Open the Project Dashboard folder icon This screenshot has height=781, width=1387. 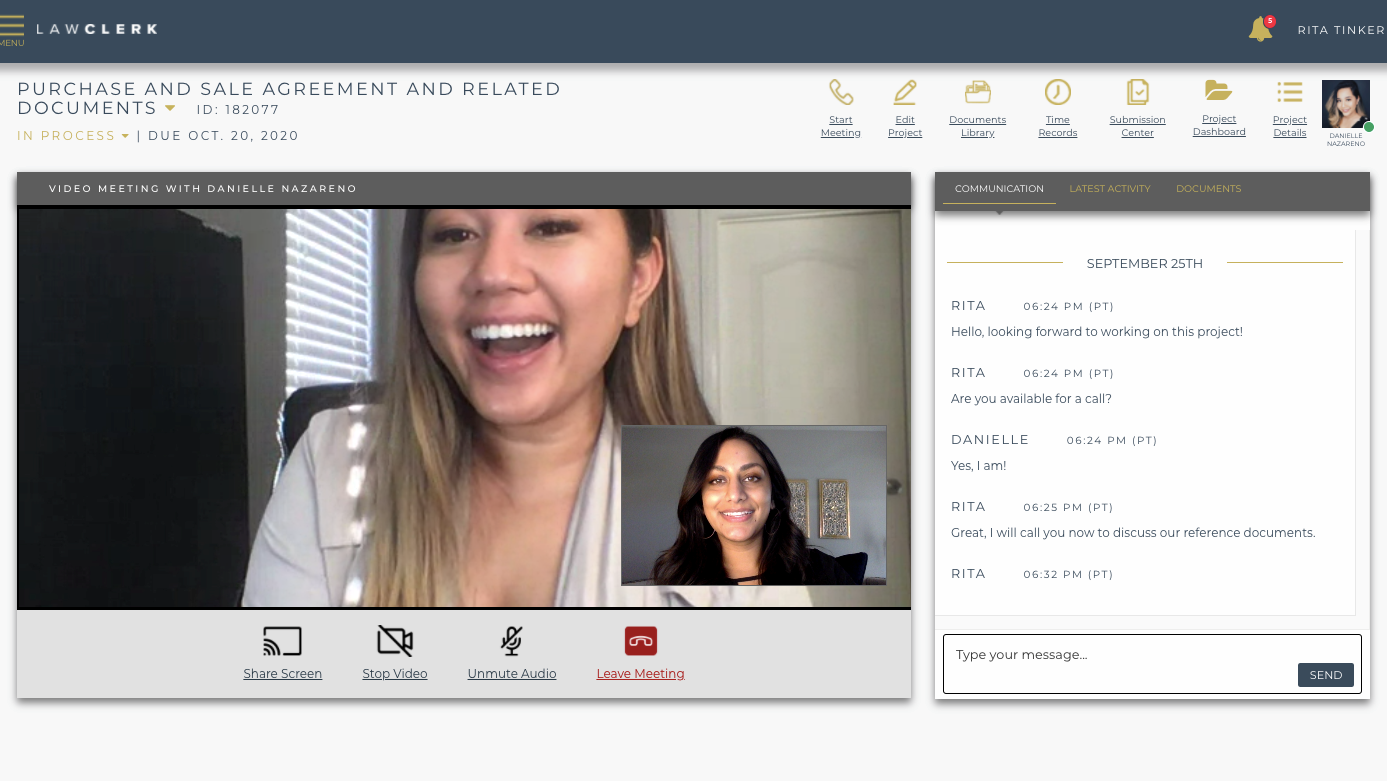coord(1218,91)
